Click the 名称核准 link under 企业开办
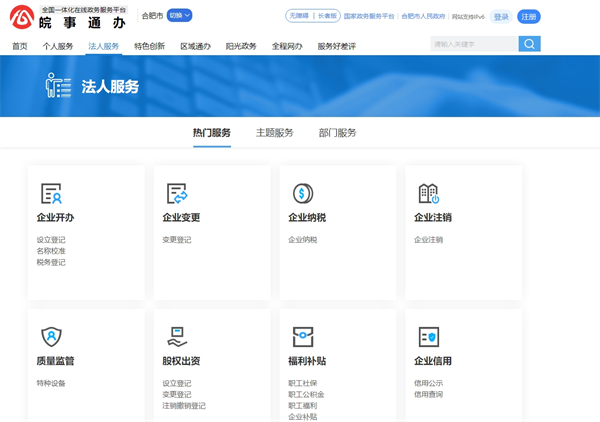 pos(51,251)
